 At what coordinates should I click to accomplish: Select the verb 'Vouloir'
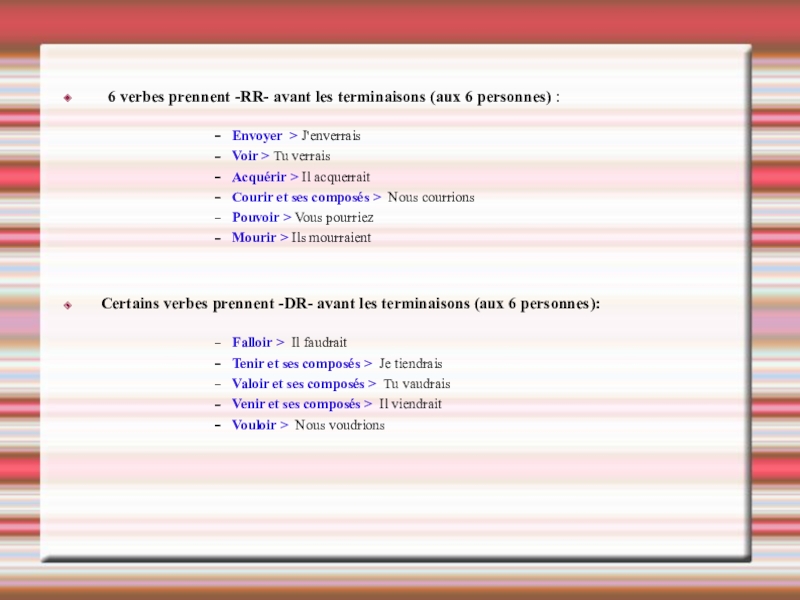pos(254,425)
